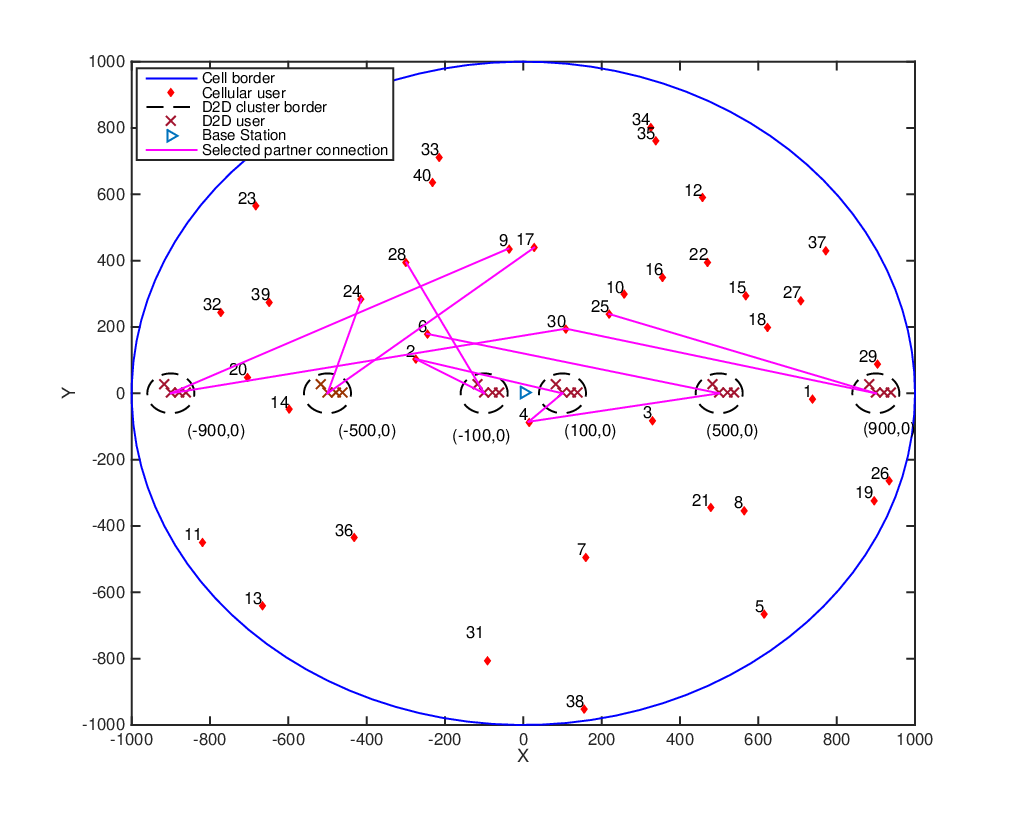Image resolution: width=1012 pixels, height=815 pixels.
Task: Click the "Cellular user" legend label
Action: tap(243, 93)
